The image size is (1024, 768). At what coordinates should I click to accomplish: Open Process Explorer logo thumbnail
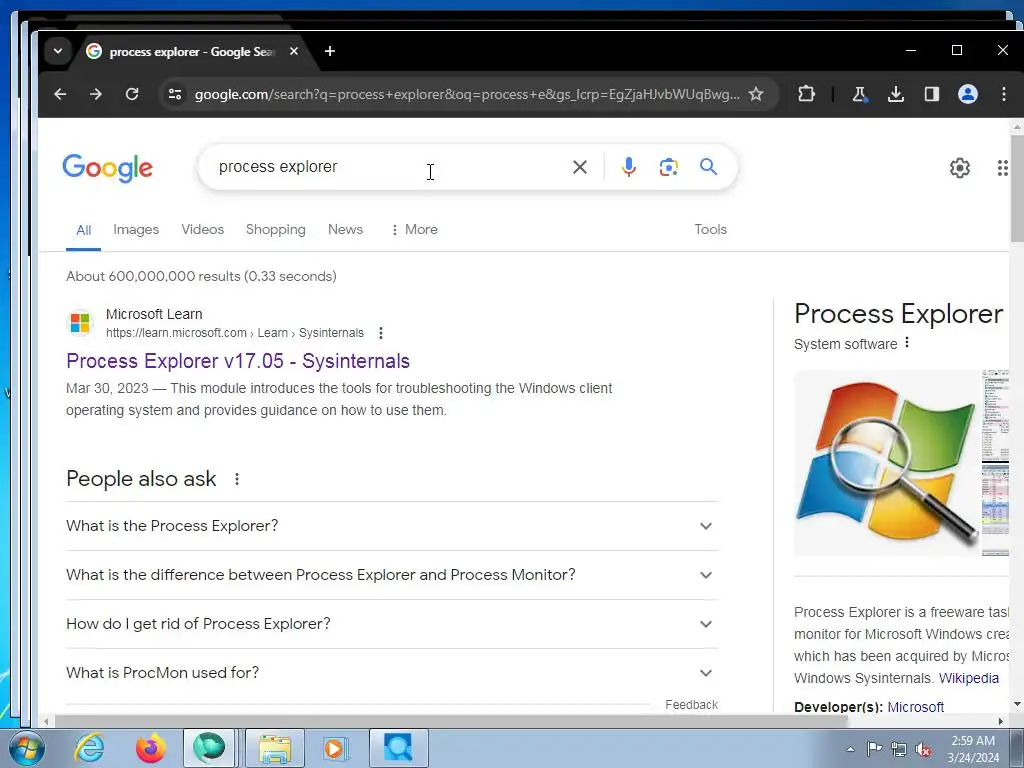[887, 463]
